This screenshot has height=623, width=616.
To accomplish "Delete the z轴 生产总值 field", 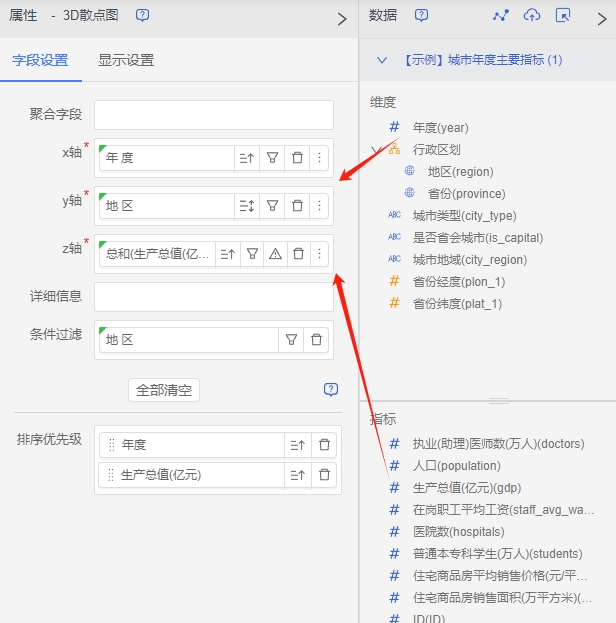I will (x=297, y=254).
